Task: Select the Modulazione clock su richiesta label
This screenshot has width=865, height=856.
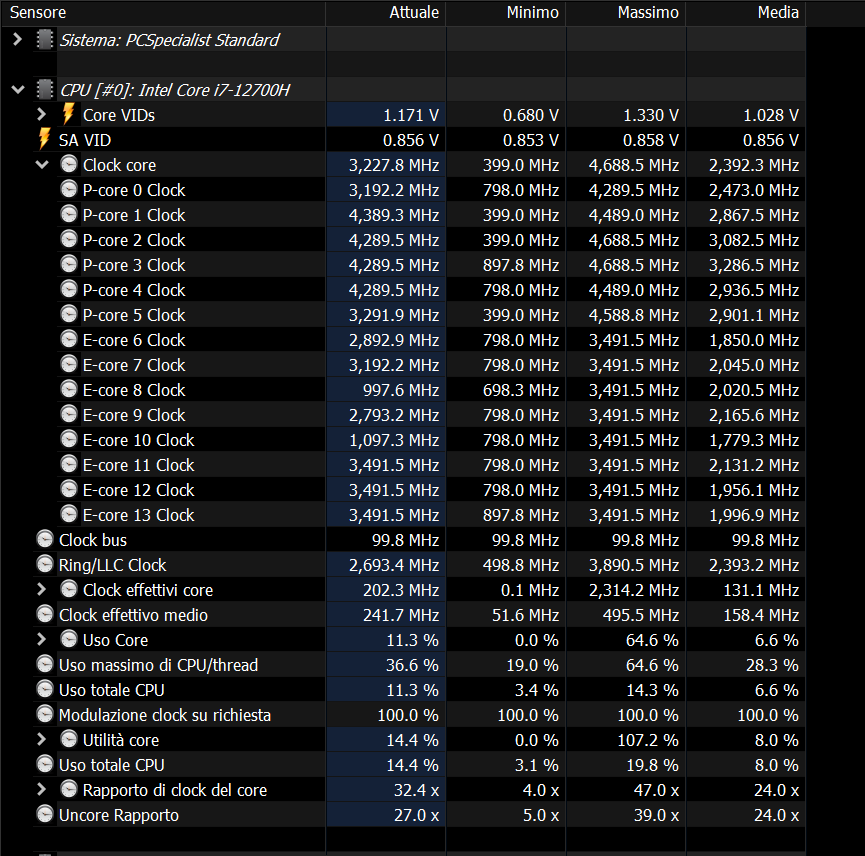Action: [165, 715]
